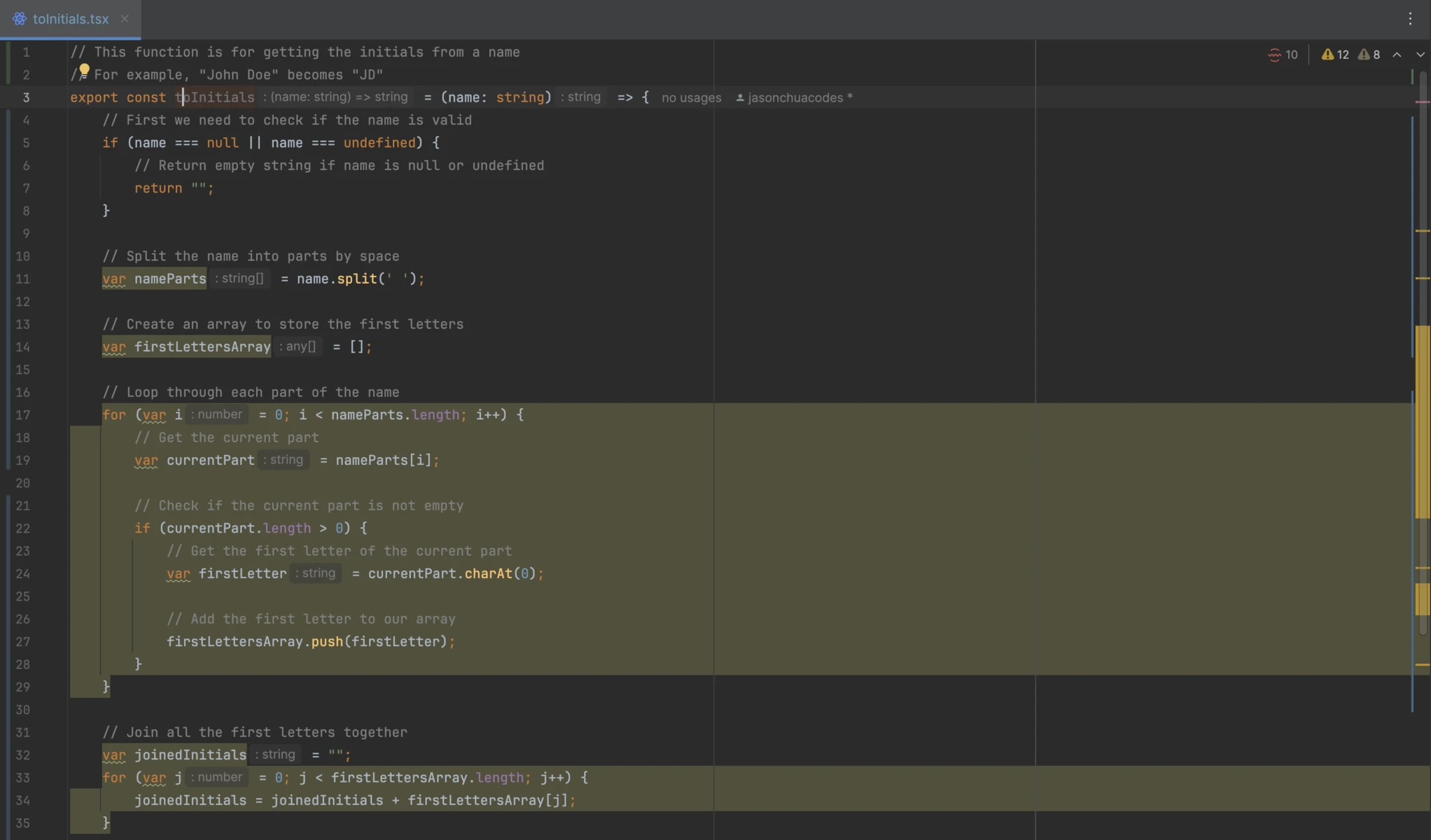
Task: Click firstLettersArray declaration on line 14
Action: click(x=202, y=347)
